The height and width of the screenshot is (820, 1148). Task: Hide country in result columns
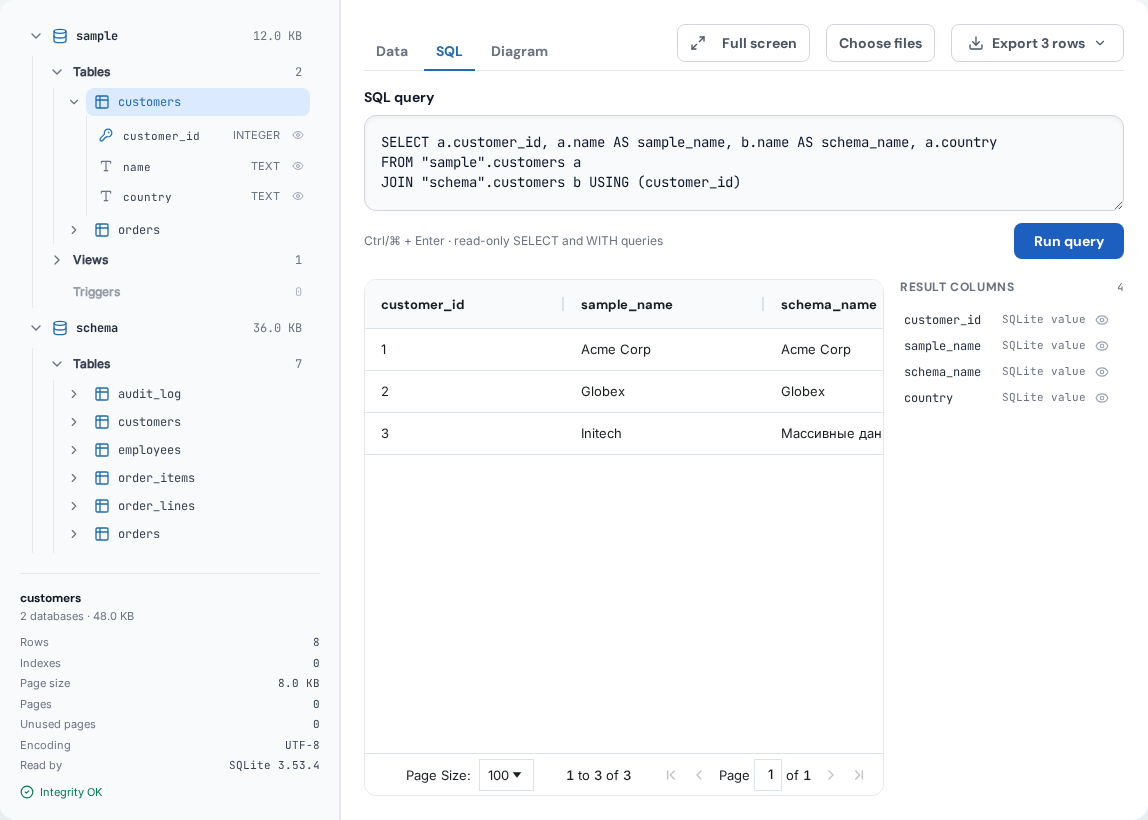[x=1102, y=398]
